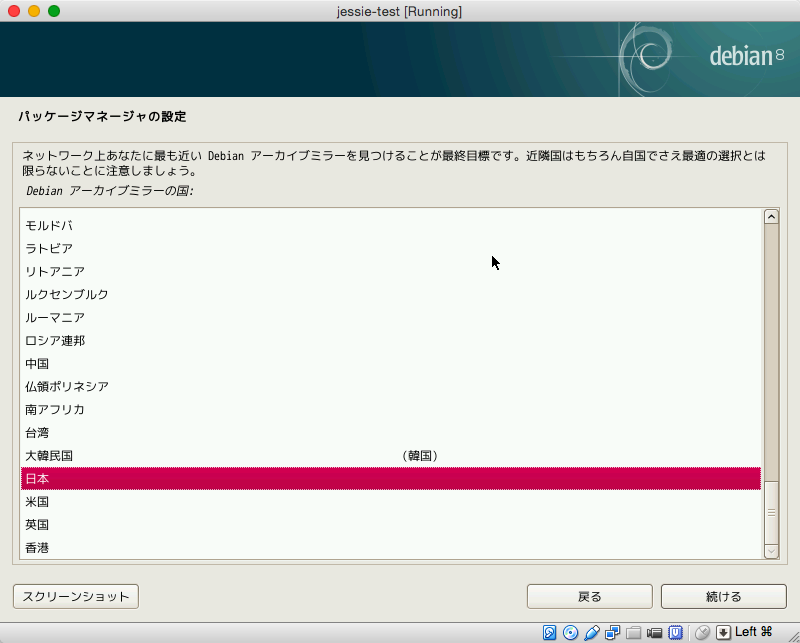Select 南アフリカ in the country list
800x643 pixels.
pos(391,409)
